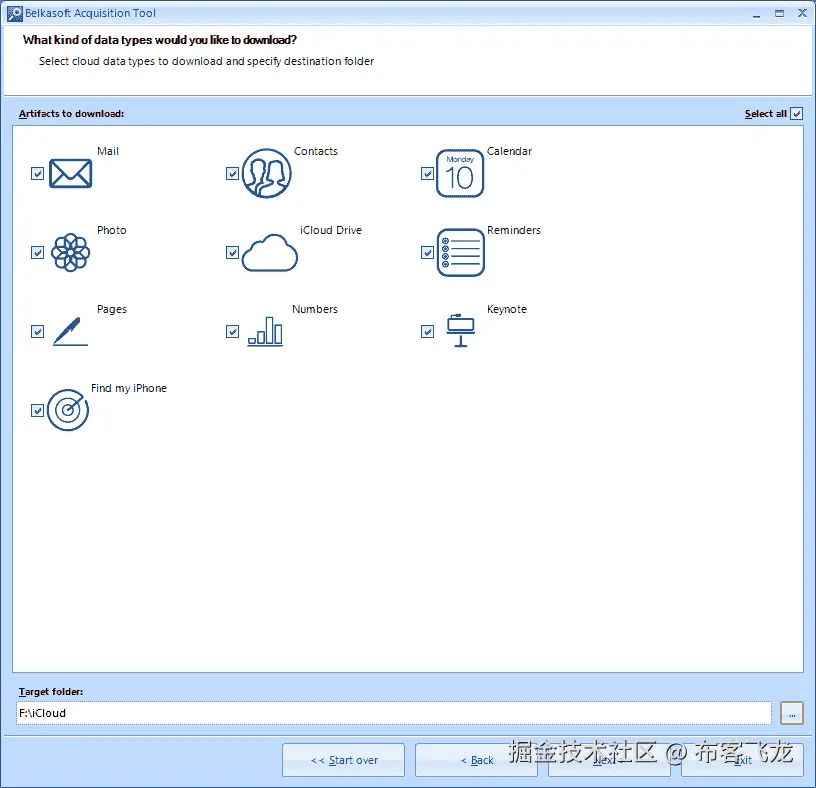Disable the Reminders checkbox

click(x=427, y=252)
